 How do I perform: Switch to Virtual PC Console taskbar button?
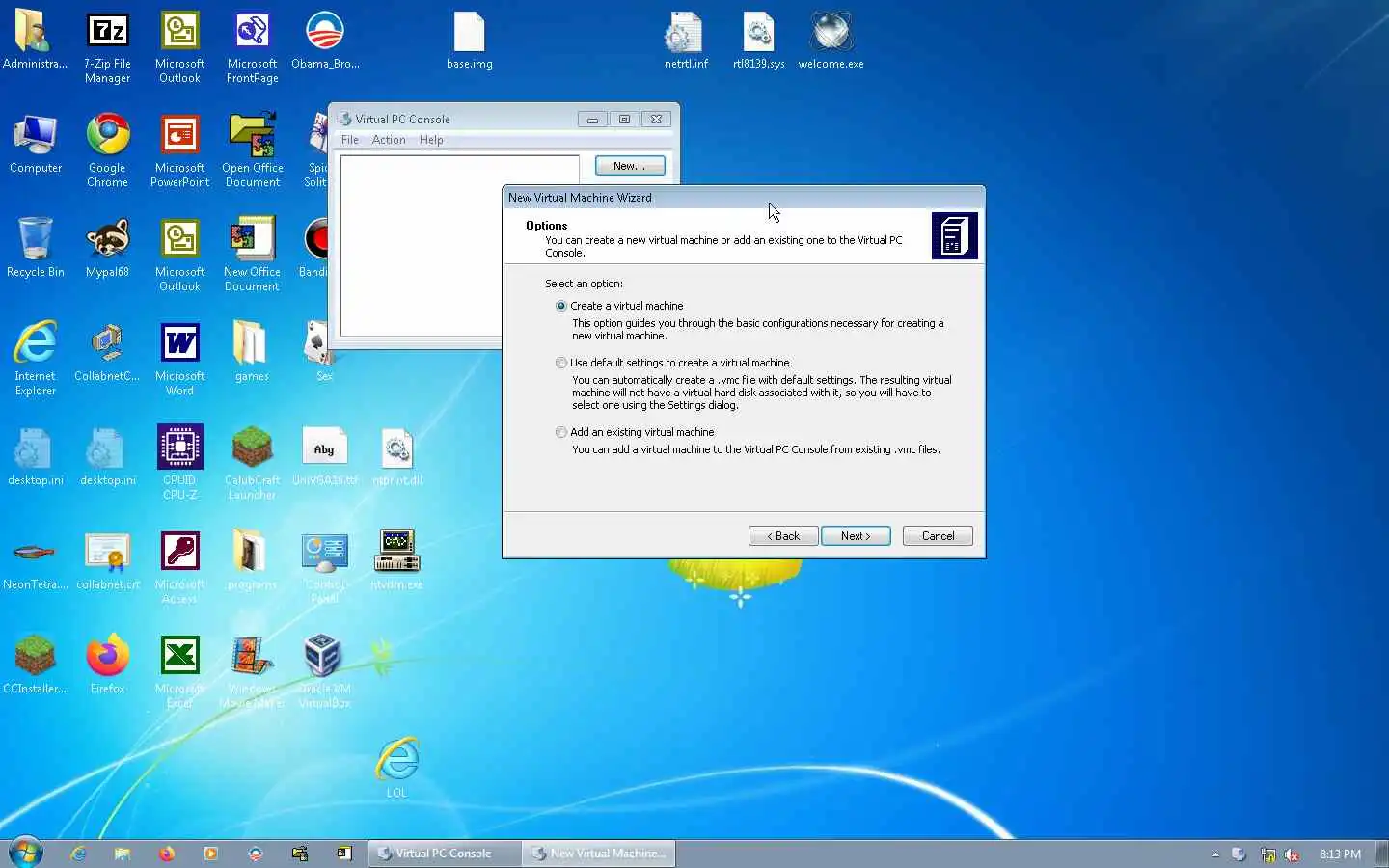point(444,854)
